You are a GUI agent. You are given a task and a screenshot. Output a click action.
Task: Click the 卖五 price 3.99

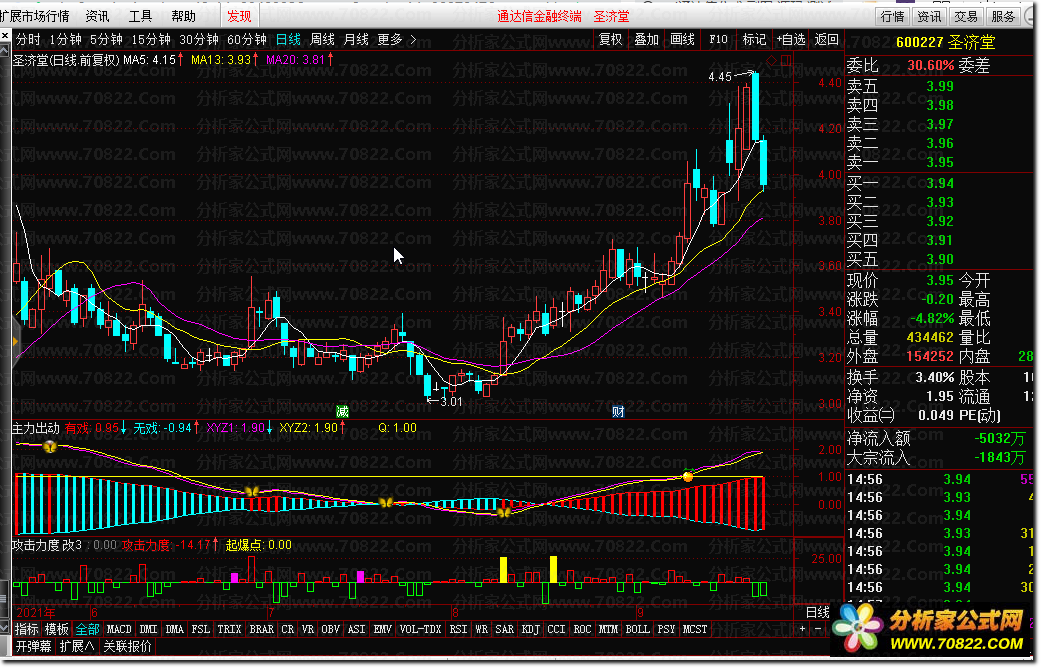[x=940, y=86]
